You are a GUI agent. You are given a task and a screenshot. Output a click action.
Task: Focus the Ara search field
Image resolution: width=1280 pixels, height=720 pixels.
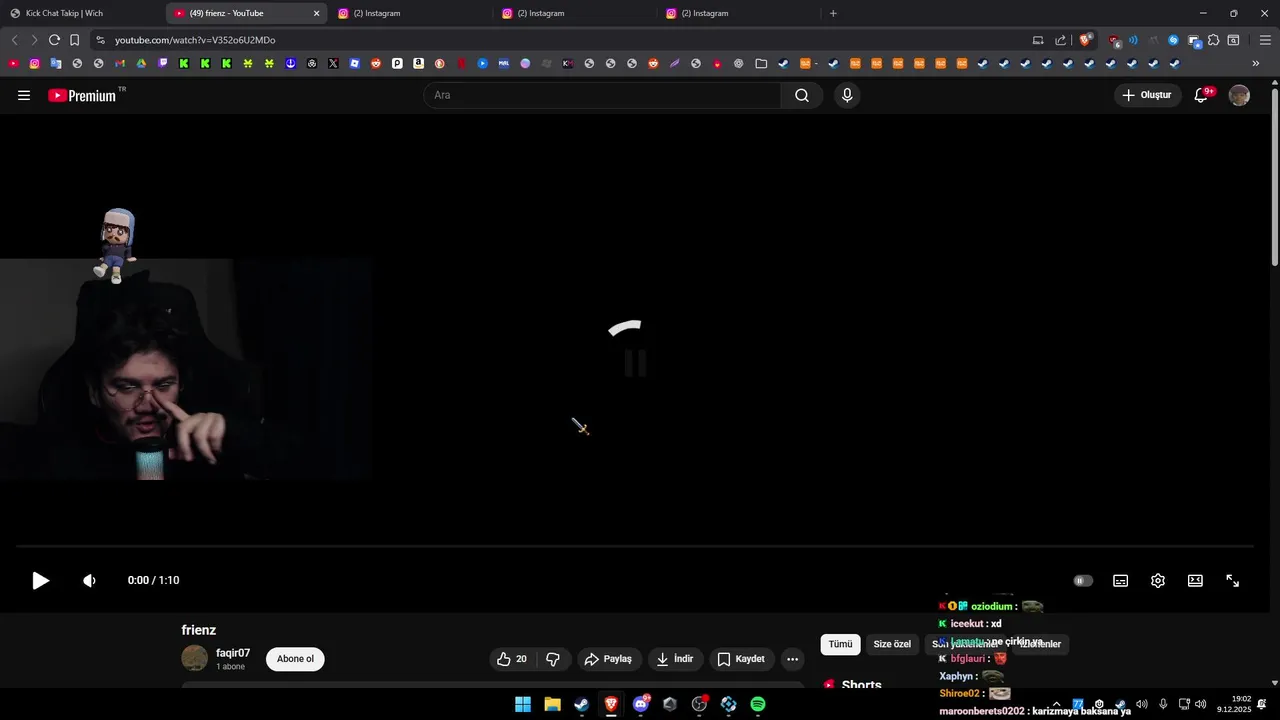[602, 95]
